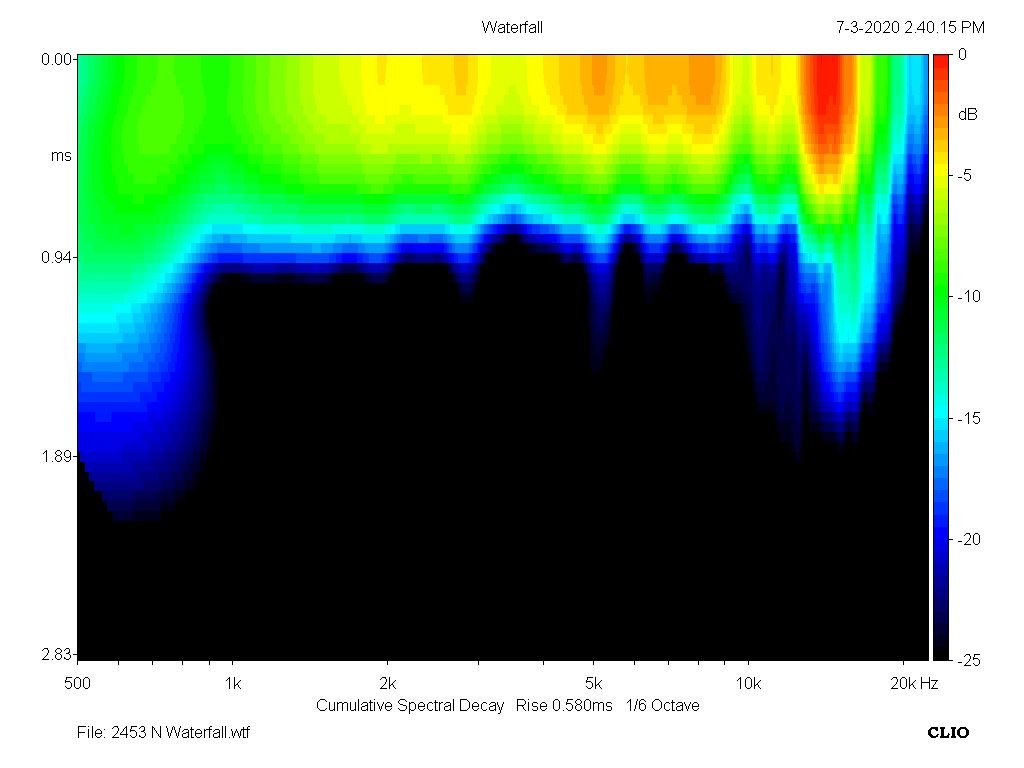The height and width of the screenshot is (768, 1024).
Task: Select the 2.83 time axis label
Action: click(x=56, y=654)
